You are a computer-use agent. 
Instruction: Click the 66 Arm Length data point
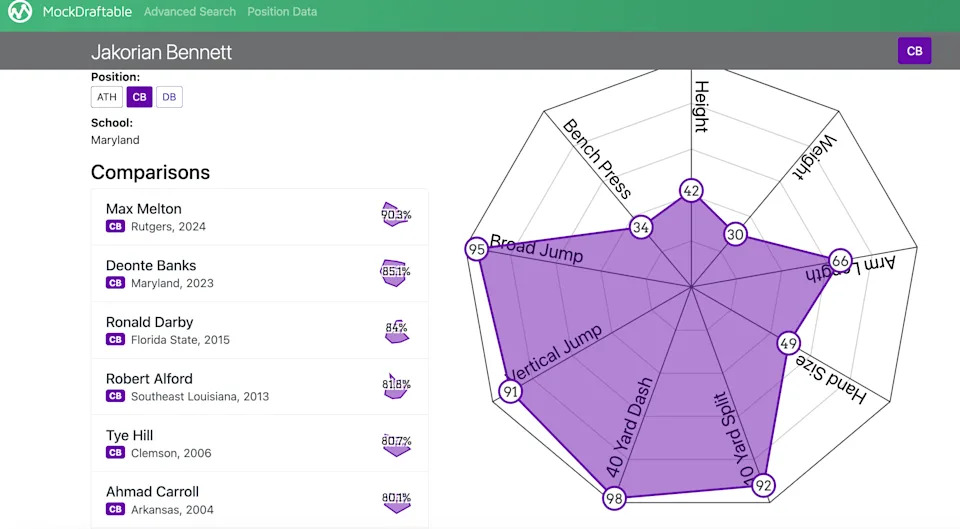point(840,262)
